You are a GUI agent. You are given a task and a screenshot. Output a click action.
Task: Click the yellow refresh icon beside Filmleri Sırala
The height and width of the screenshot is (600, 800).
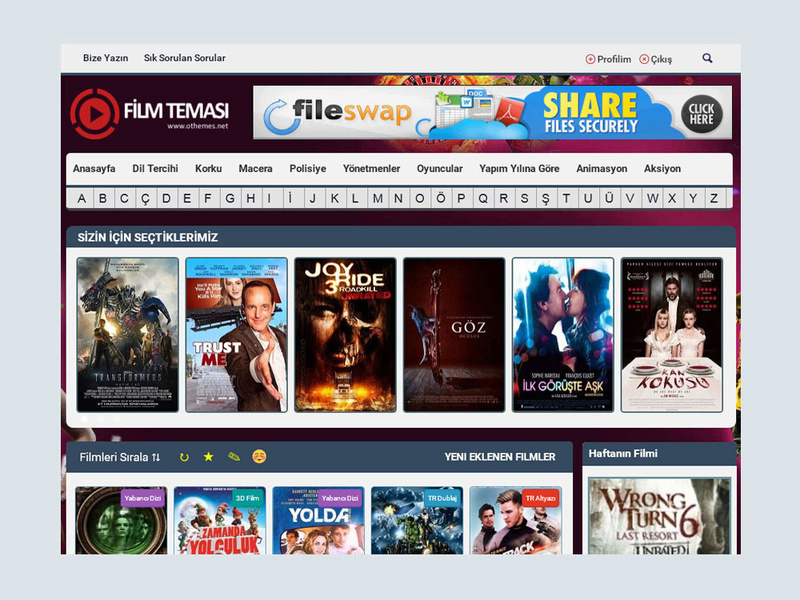coord(184,457)
